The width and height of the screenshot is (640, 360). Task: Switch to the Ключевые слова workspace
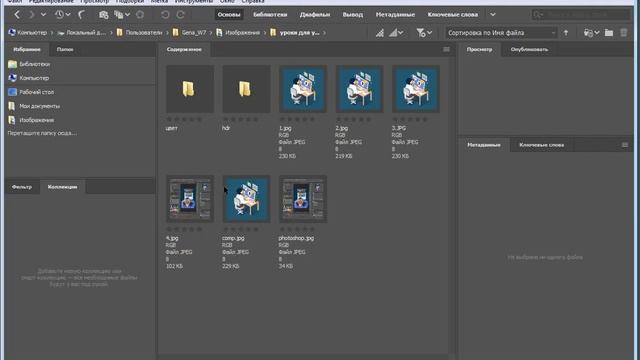pyautogui.click(x=453, y=15)
